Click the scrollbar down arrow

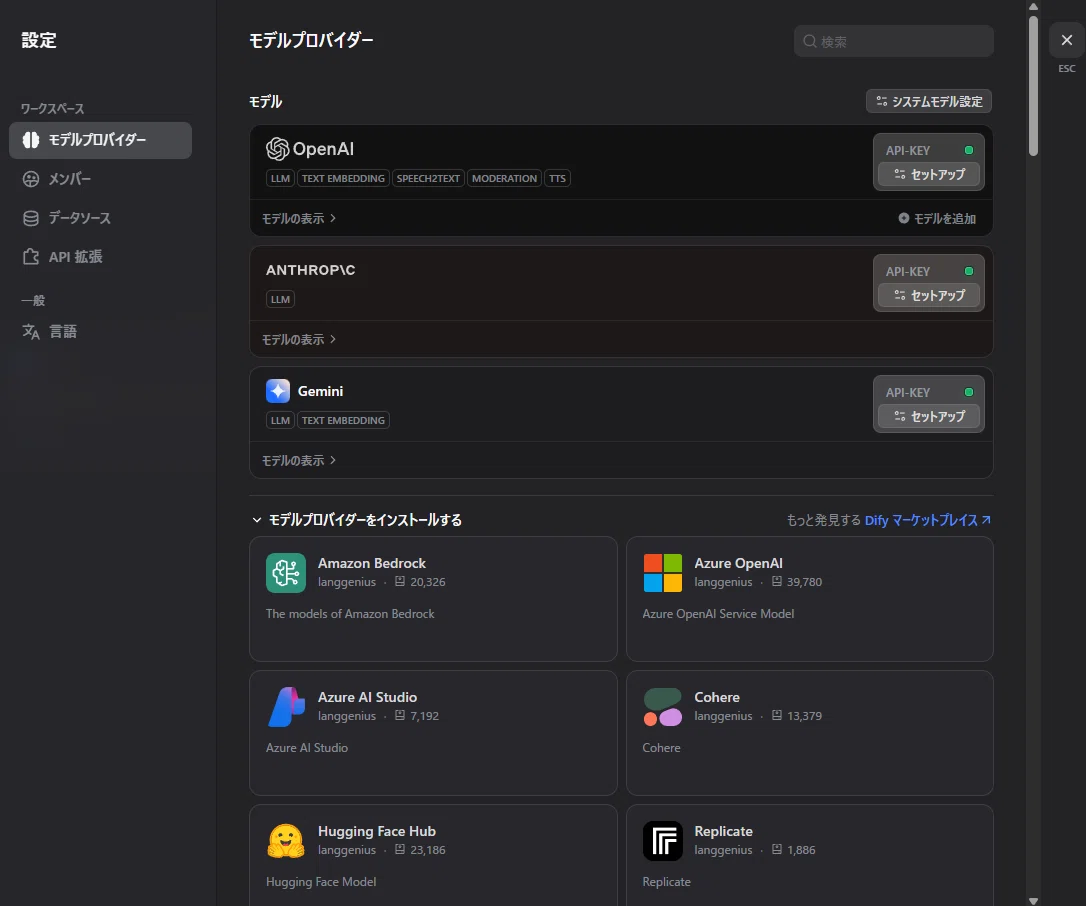(1033, 900)
